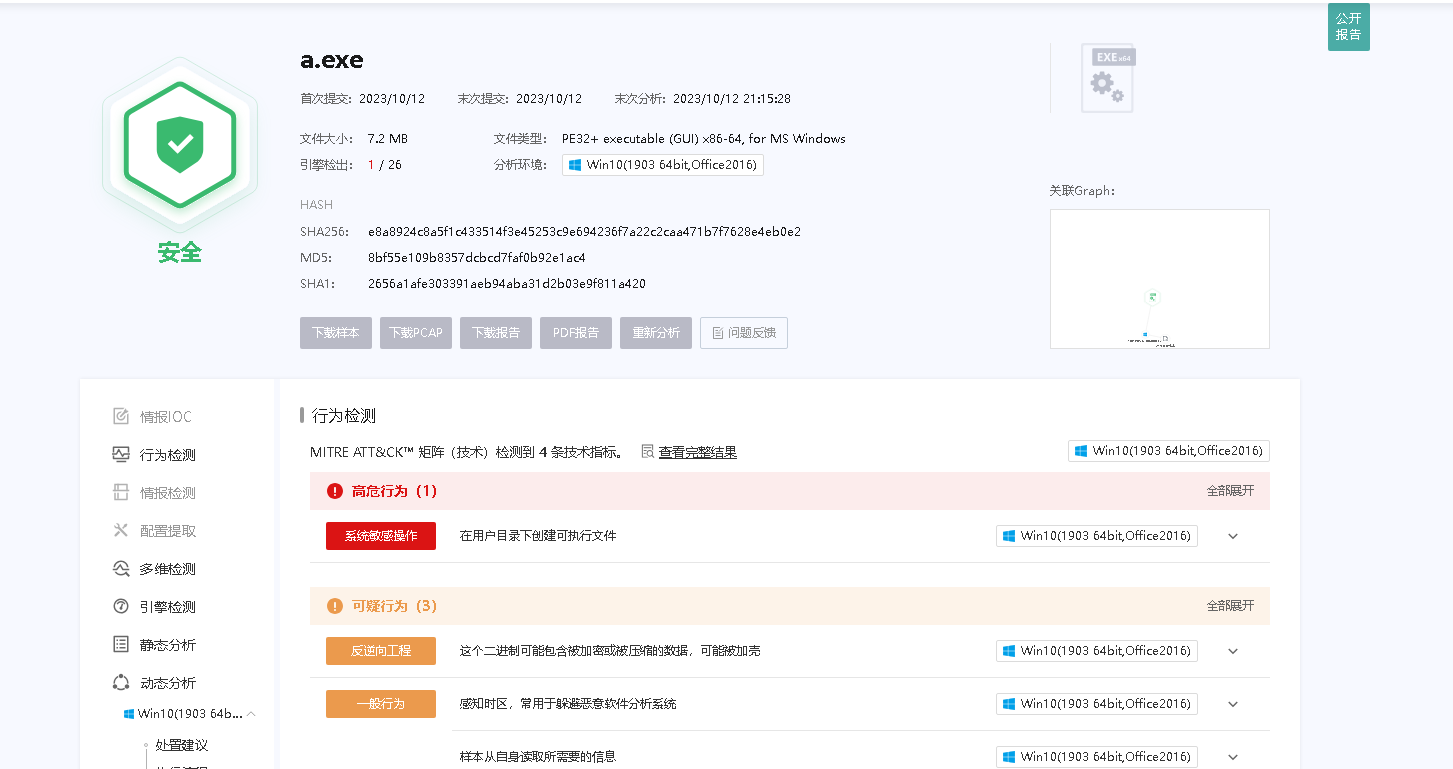Image resolution: width=1453 pixels, height=769 pixels.
Task: Click the EXE x64 file type icon
Action: (1108, 78)
